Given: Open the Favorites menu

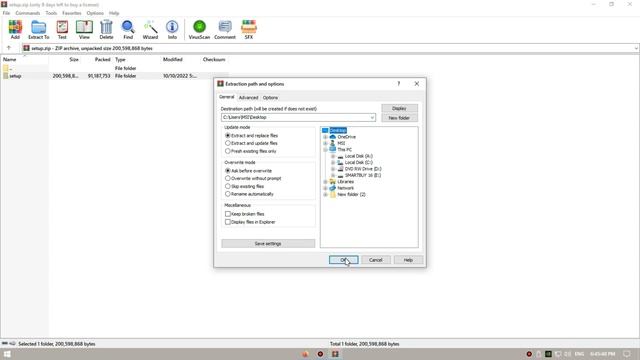Looking at the screenshot, I should 72,13.
